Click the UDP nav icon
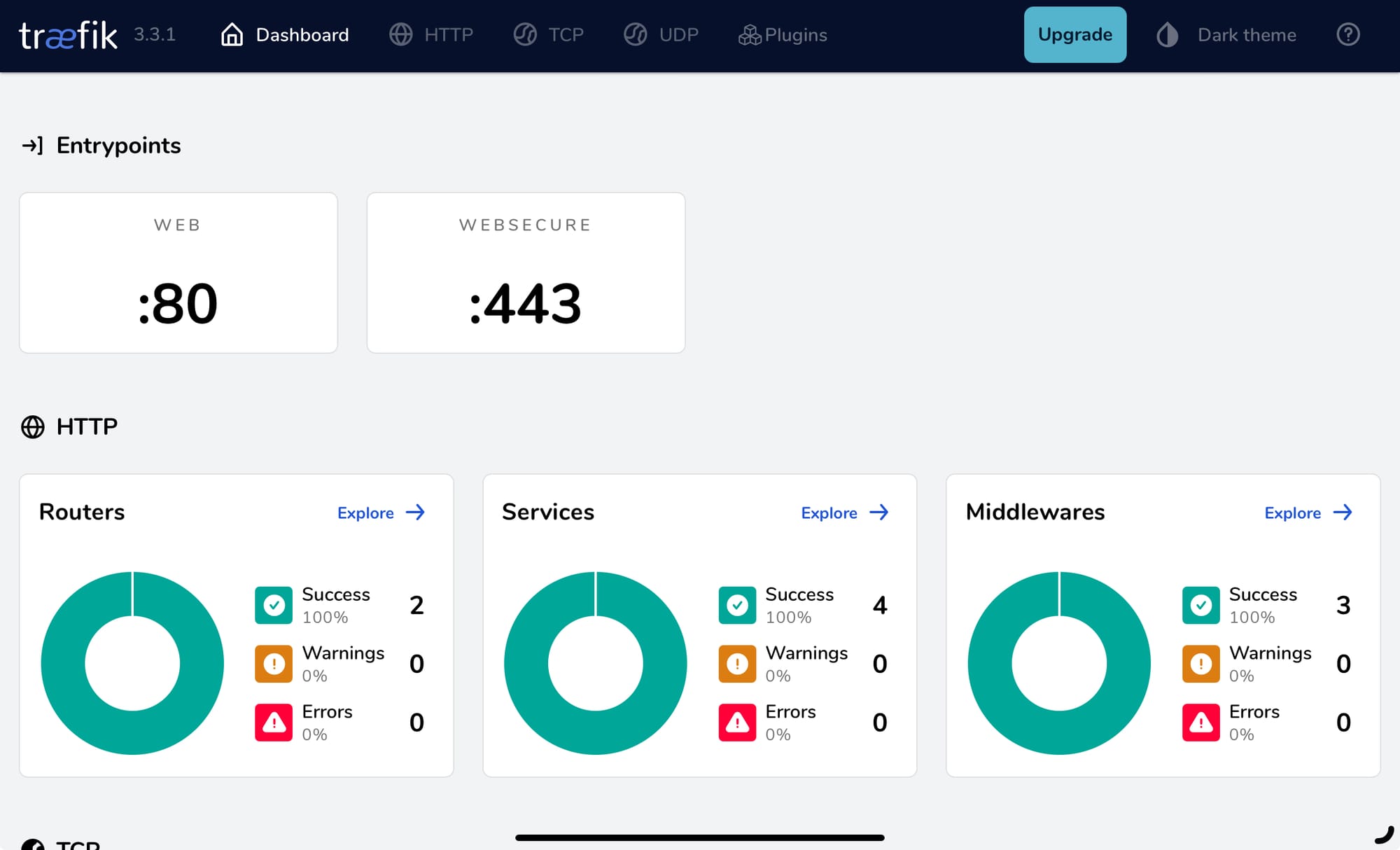The image size is (1400, 850). pyautogui.click(x=636, y=34)
